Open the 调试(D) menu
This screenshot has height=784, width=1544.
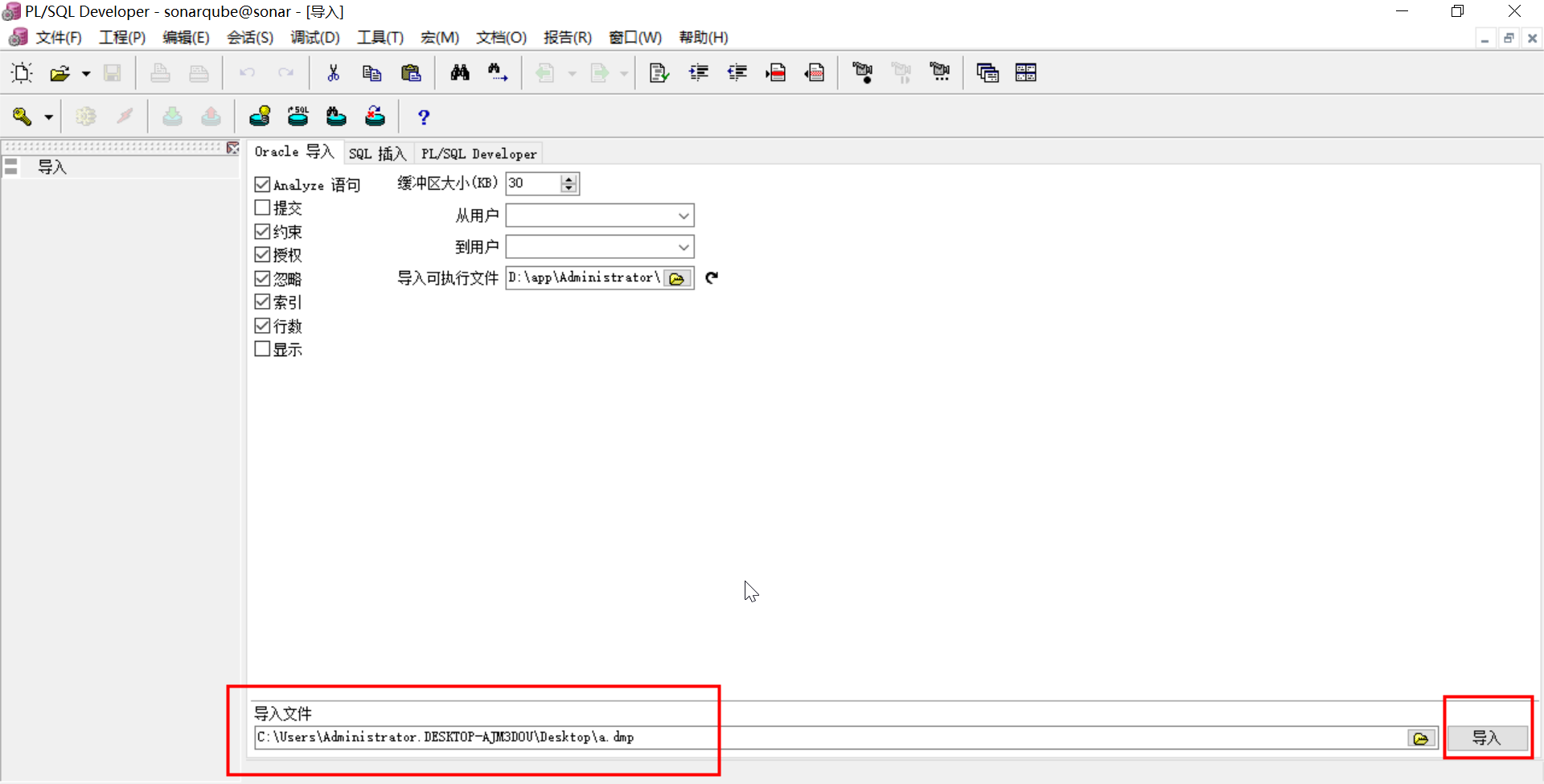pyautogui.click(x=315, y=38)
